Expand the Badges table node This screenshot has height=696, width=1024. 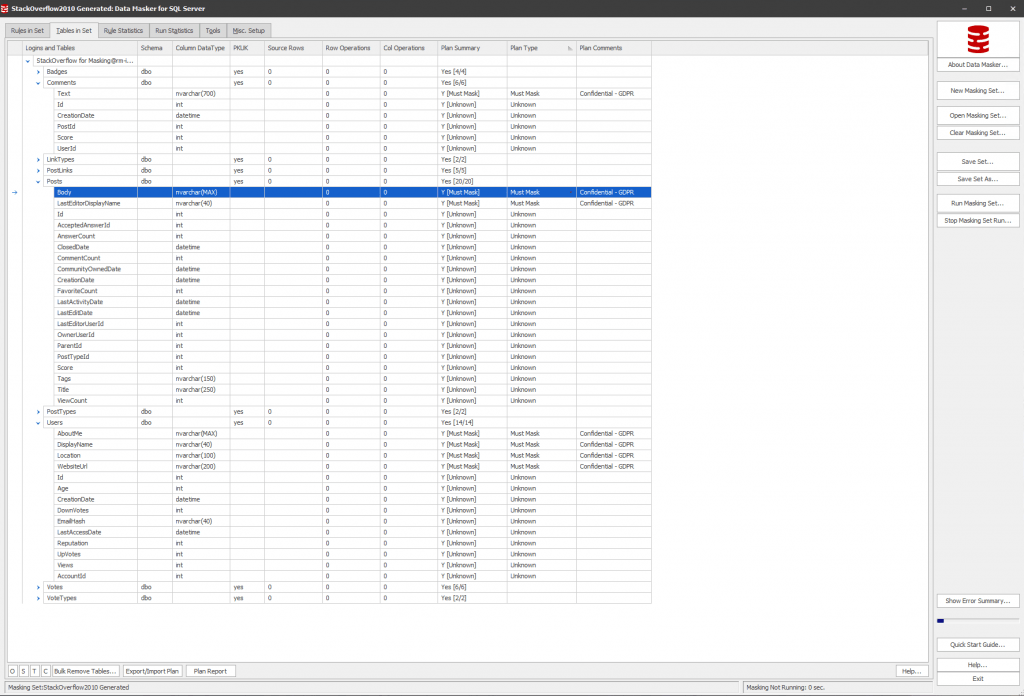(38, 72)
